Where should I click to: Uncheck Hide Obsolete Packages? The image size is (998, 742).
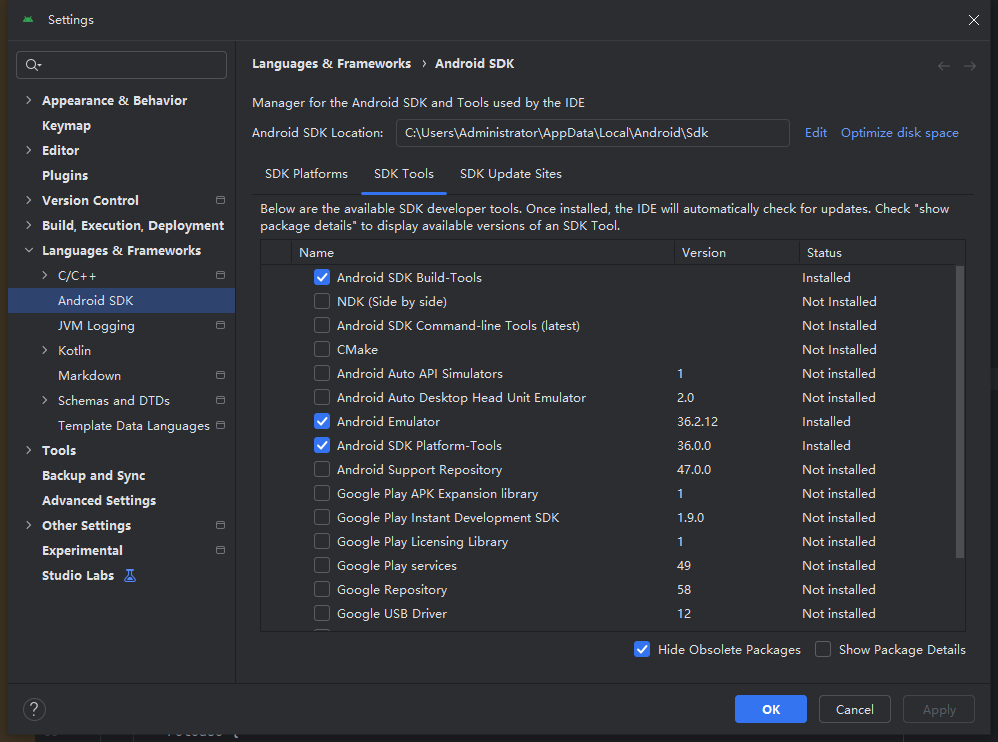[642, 649]
